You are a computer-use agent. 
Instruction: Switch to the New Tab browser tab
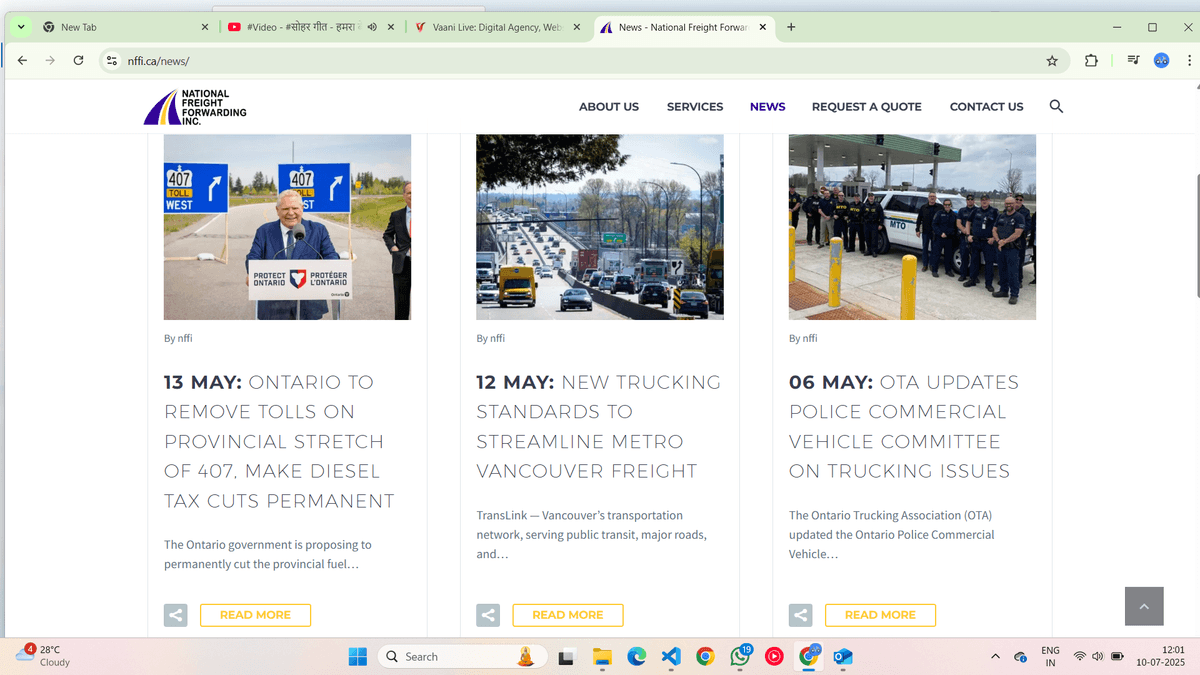(126, 27)
